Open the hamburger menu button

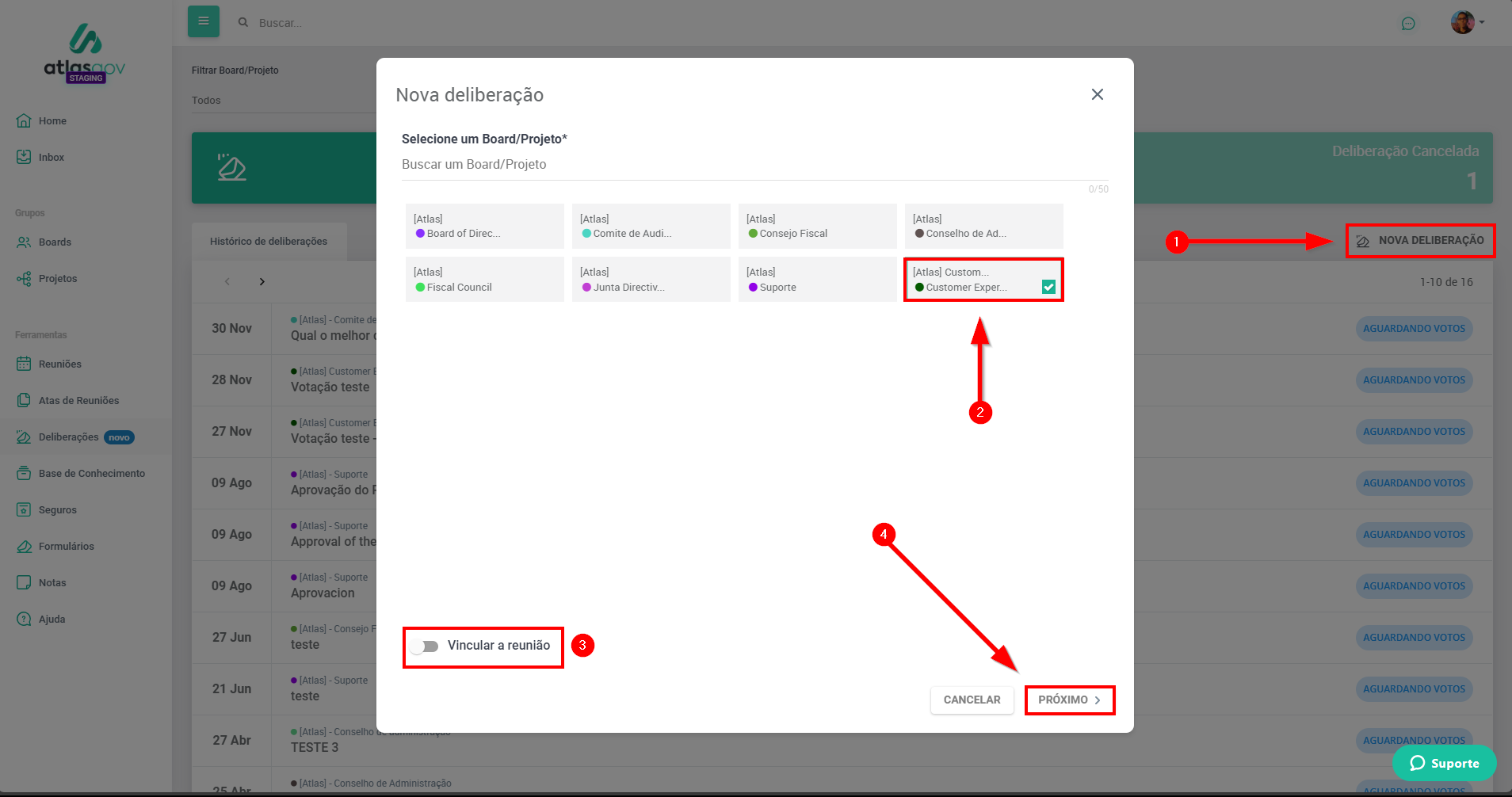point(204,21)
